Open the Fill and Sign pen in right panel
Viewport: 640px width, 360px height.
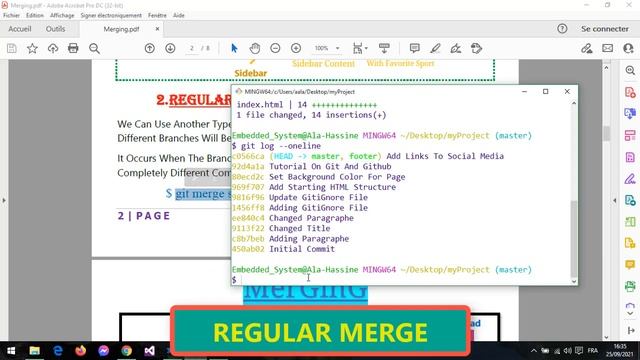[630, 179]
